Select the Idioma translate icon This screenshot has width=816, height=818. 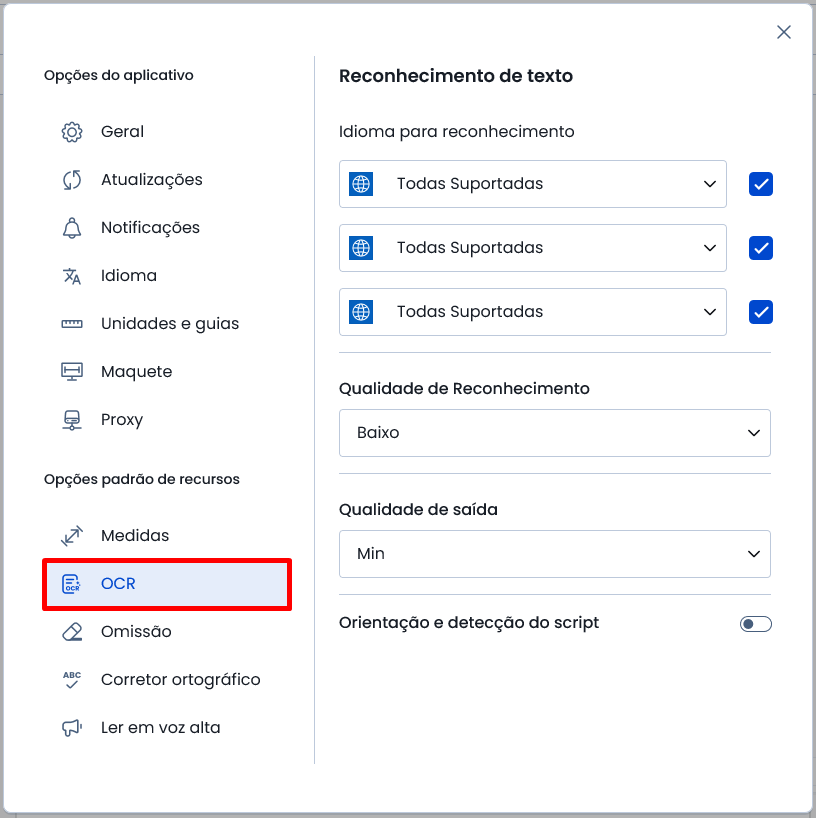(72, 276)
